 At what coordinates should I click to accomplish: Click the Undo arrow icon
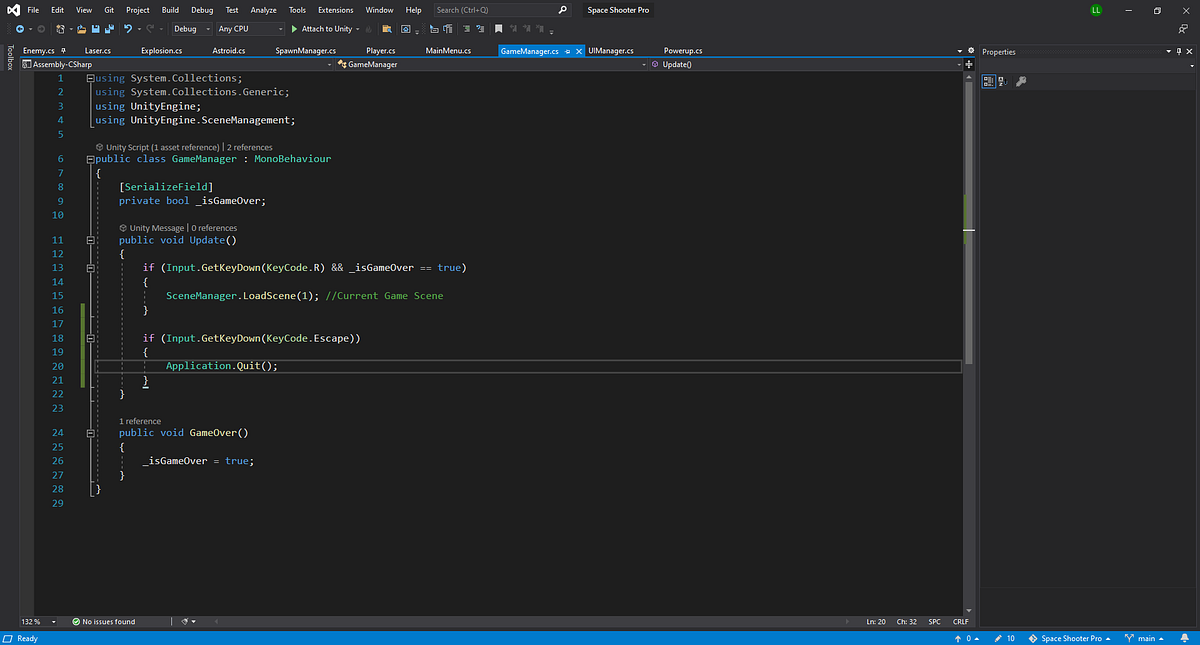coord(128,29)
